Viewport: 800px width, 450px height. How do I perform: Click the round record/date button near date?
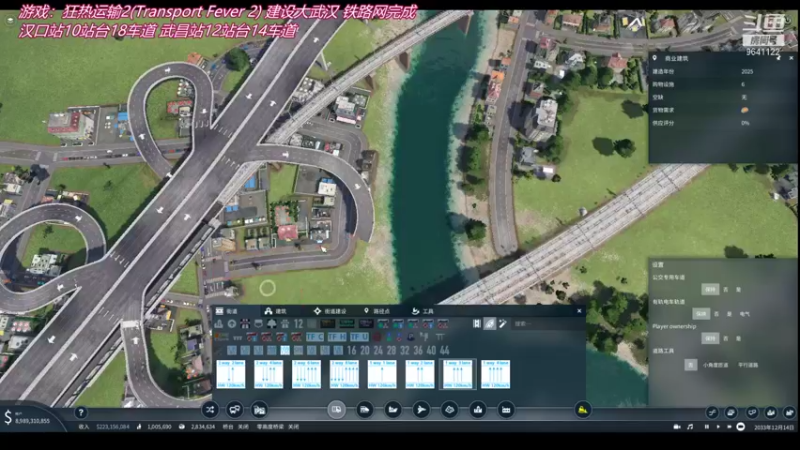741,427
